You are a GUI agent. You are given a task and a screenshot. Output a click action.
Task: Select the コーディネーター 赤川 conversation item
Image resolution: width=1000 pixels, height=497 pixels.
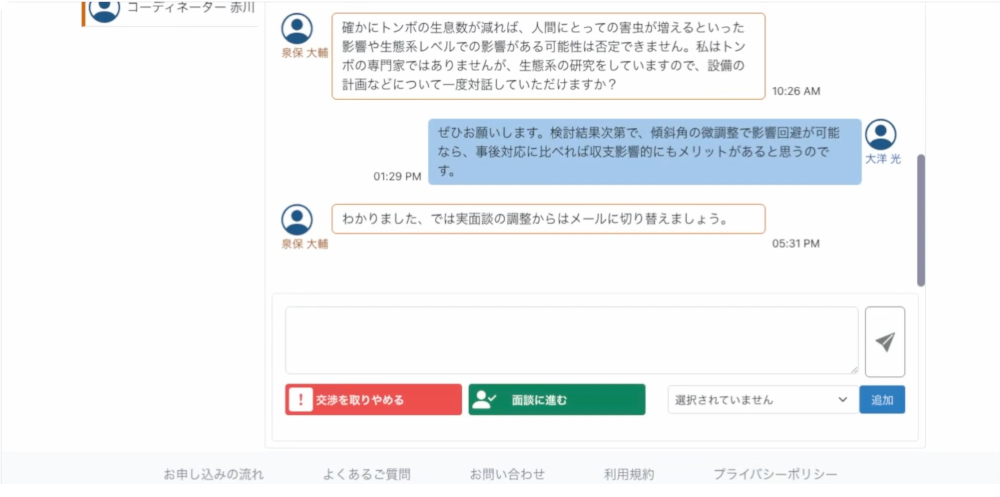tap(170, 10)
